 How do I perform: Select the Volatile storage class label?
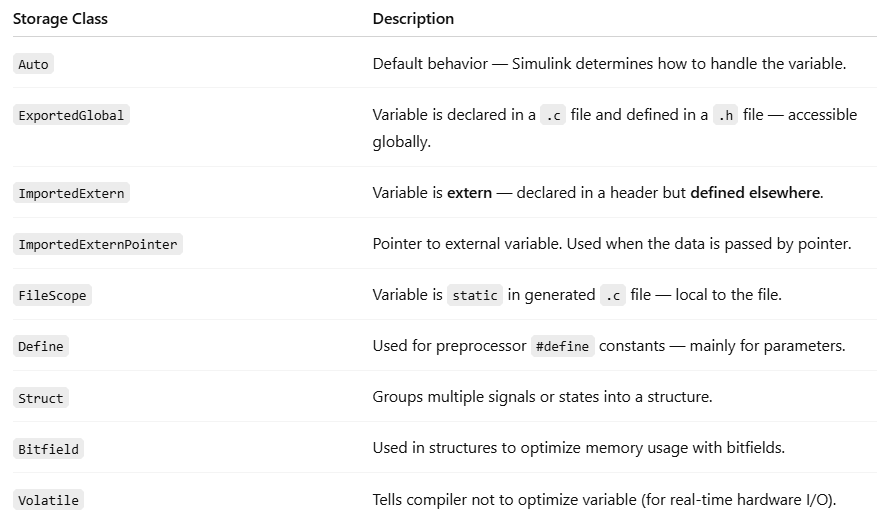point(48,500)
